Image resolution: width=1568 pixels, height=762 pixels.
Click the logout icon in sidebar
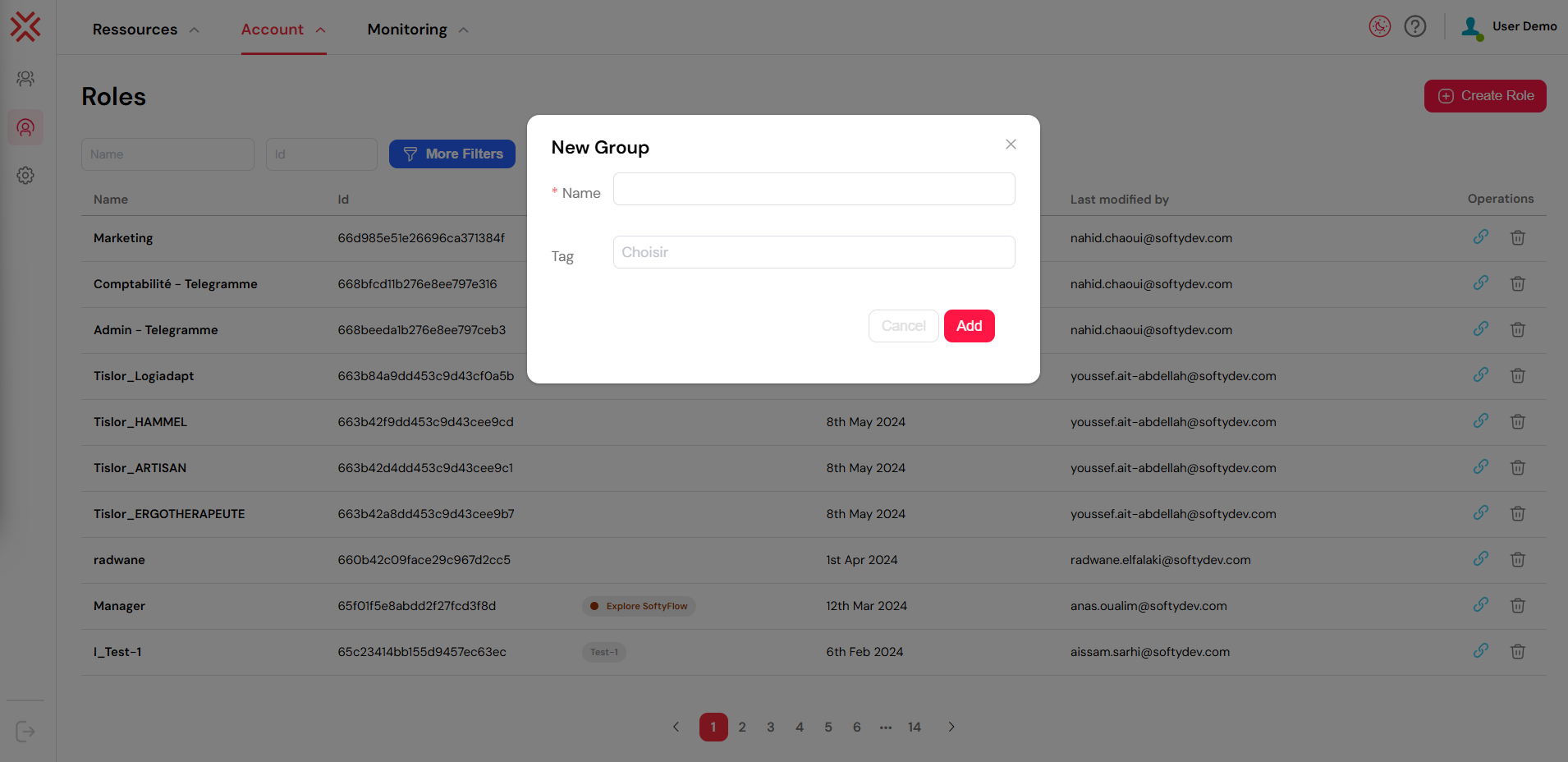coord(25,732)
